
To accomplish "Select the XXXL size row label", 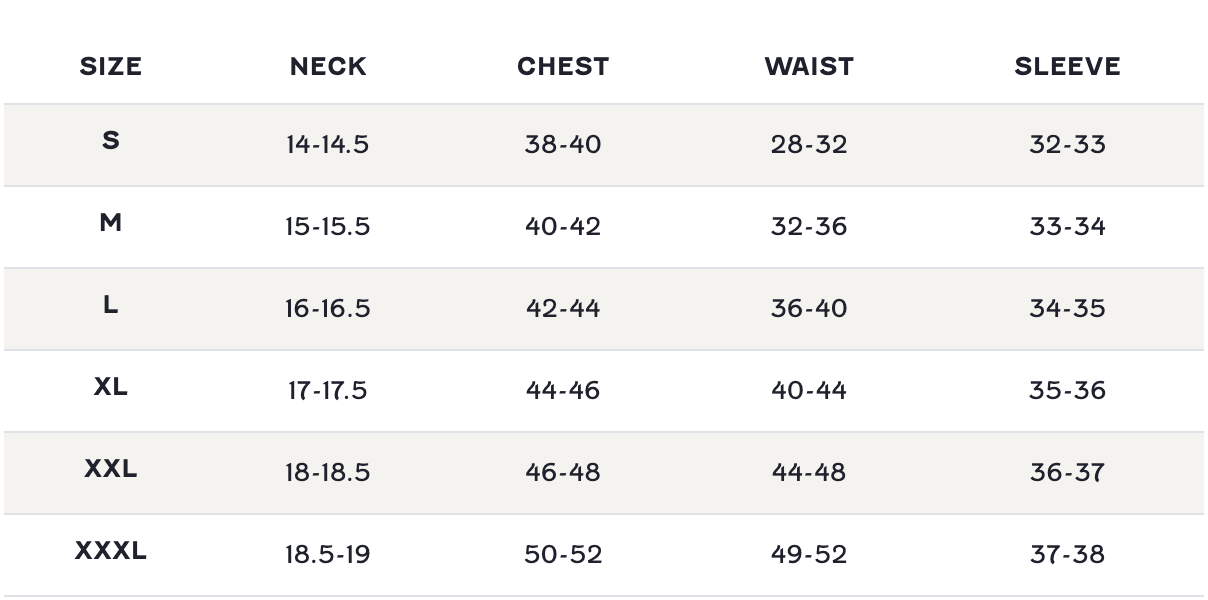I will pos(111,551).
